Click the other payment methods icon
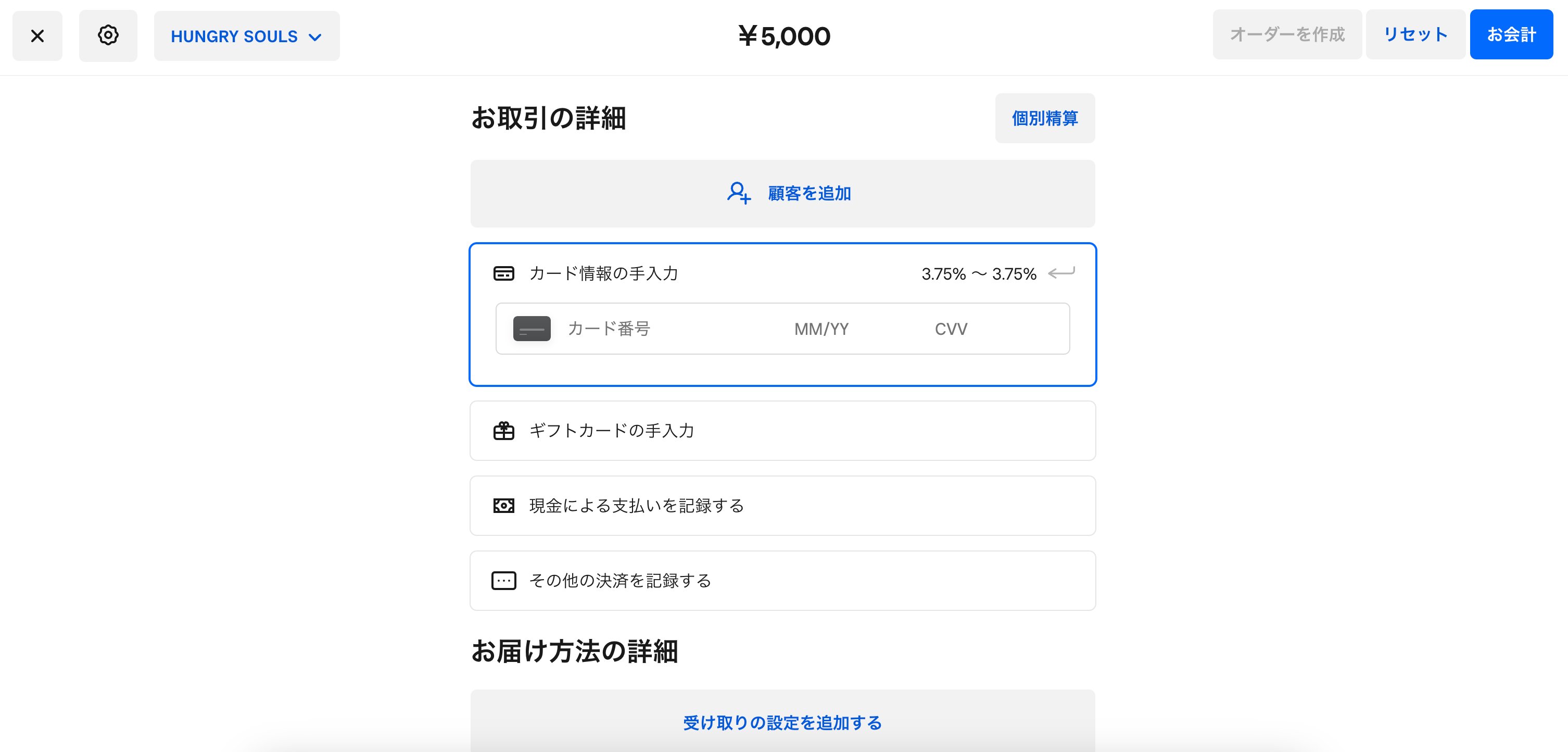Viewport: 1568px width, 752px height. coord(504,580)
